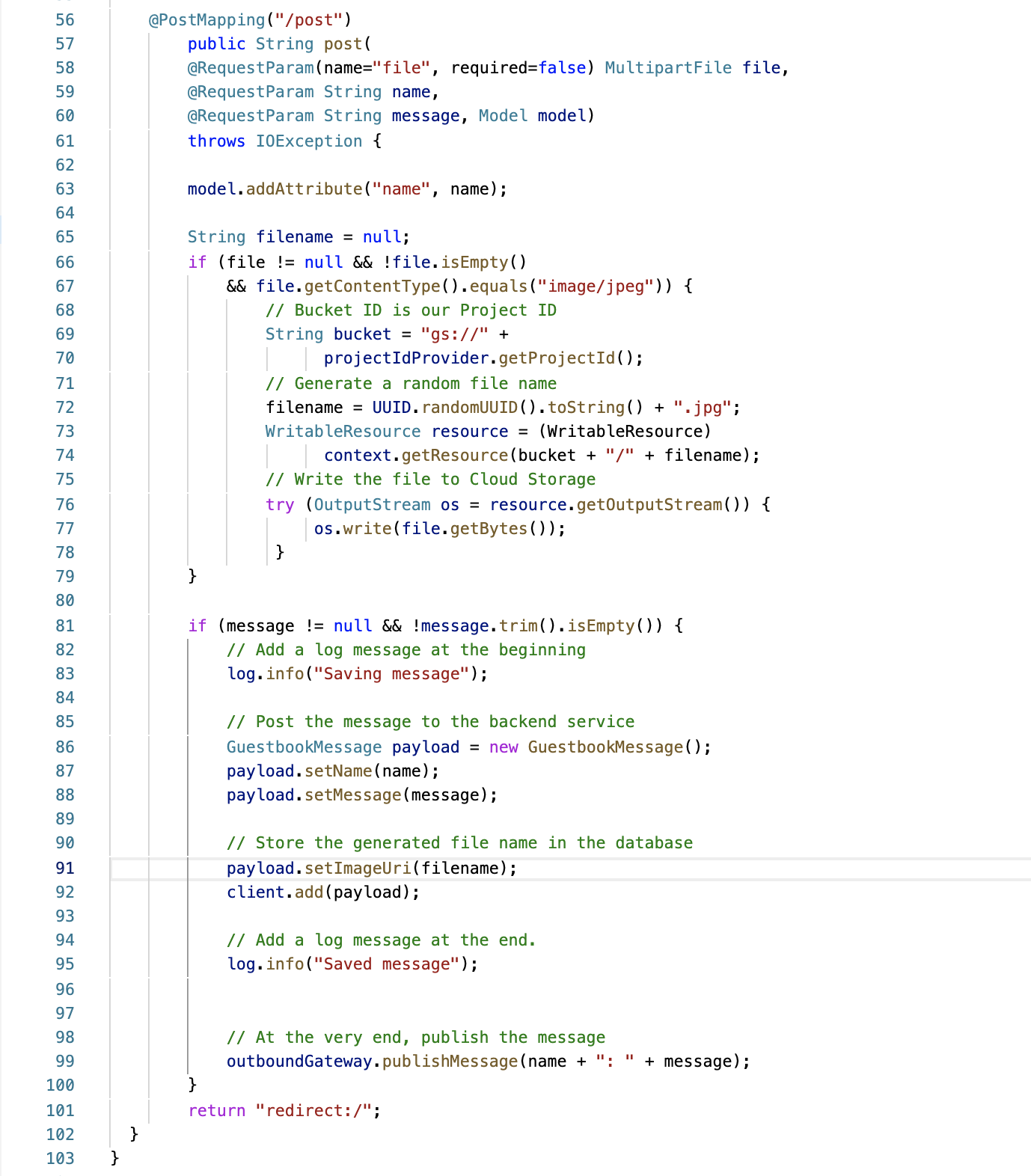Viewport: 1031px width, 1176px height.
Task: Click the "image/jpeg" string literal
Action: [x=596, y=286]
